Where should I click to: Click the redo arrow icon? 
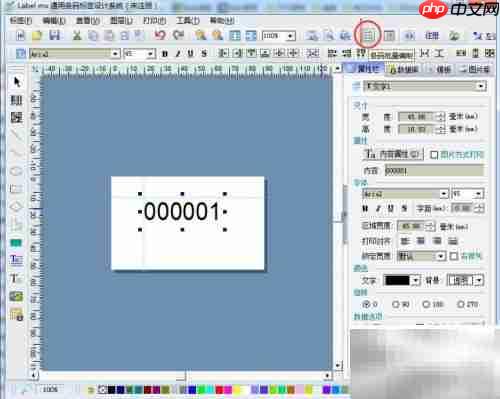click(x=179, y=35)
